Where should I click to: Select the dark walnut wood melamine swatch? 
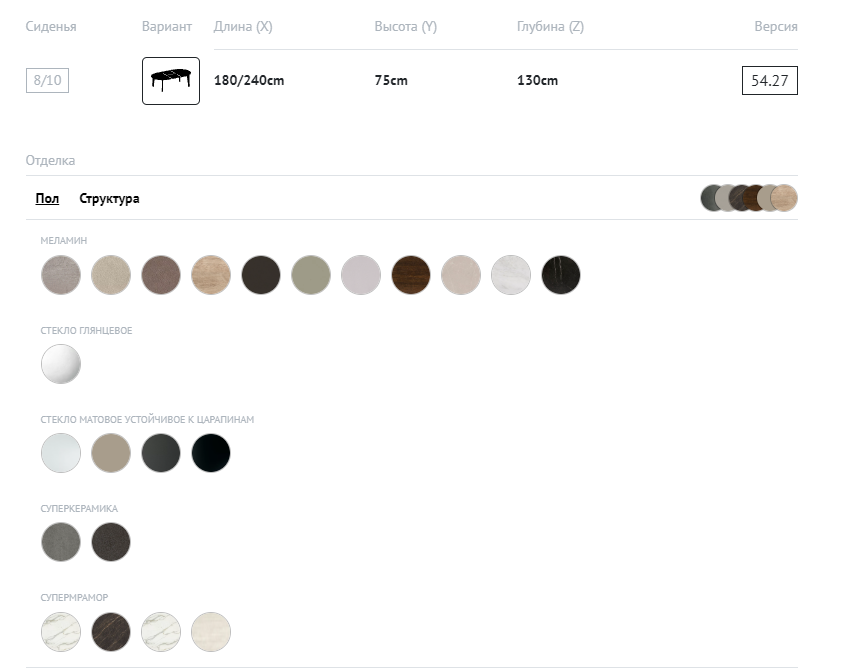[x=411, y=274]
